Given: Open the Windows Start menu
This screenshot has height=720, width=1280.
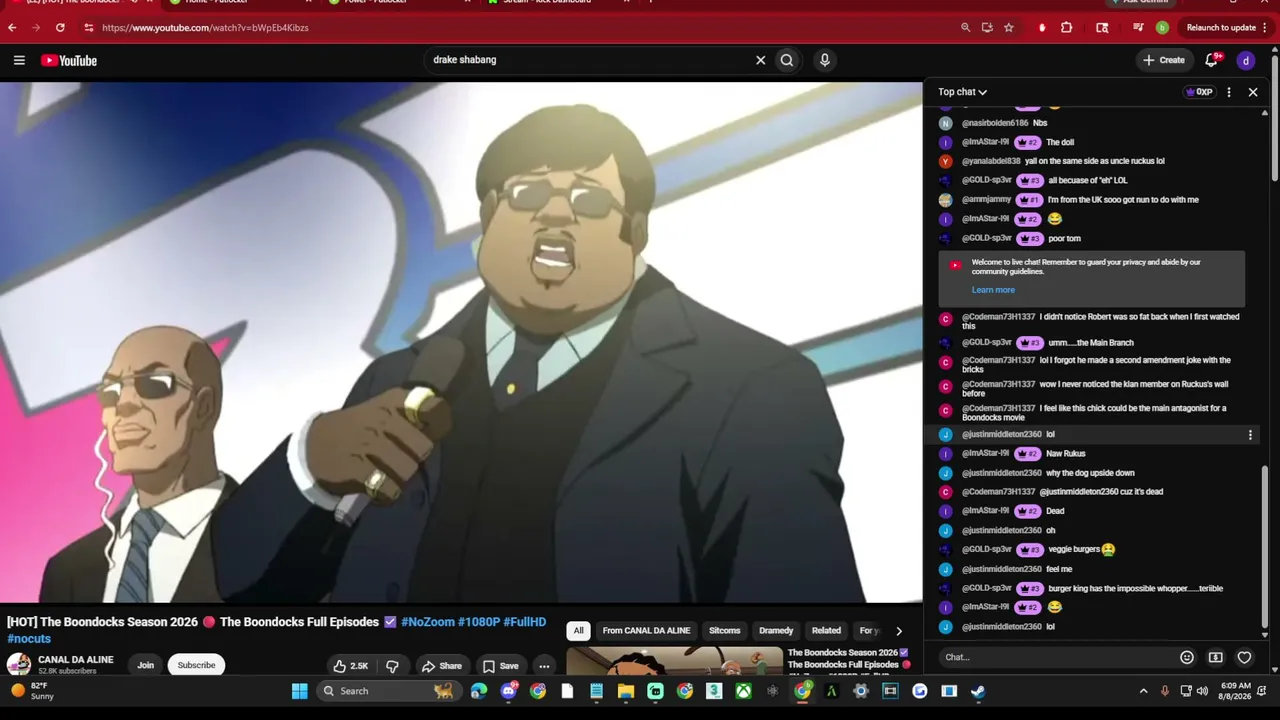Looking at the screenshot, I should click(x=299, y=691).
